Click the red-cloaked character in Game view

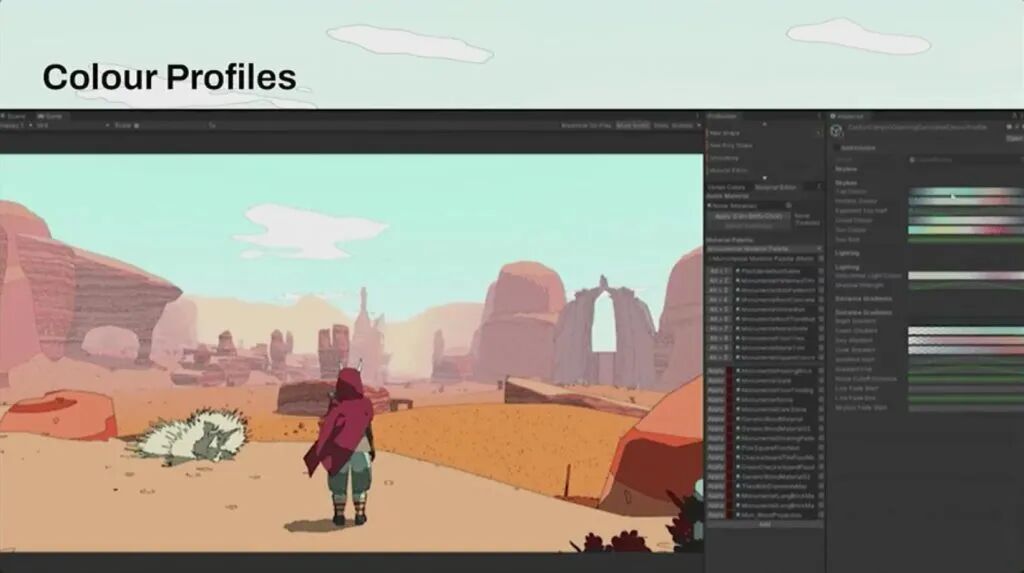point(344,444)
